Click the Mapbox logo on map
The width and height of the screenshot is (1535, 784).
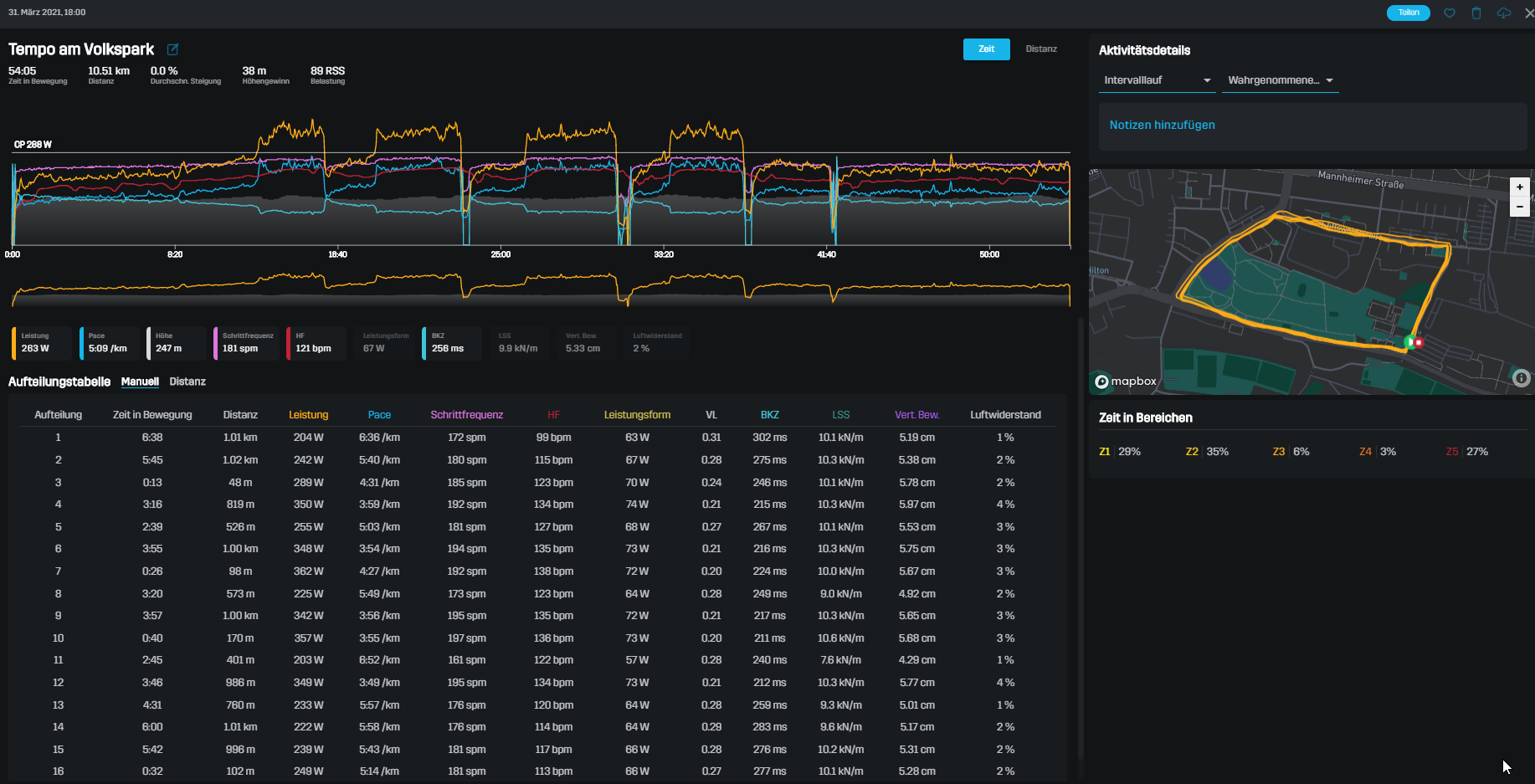(1126, 382)
